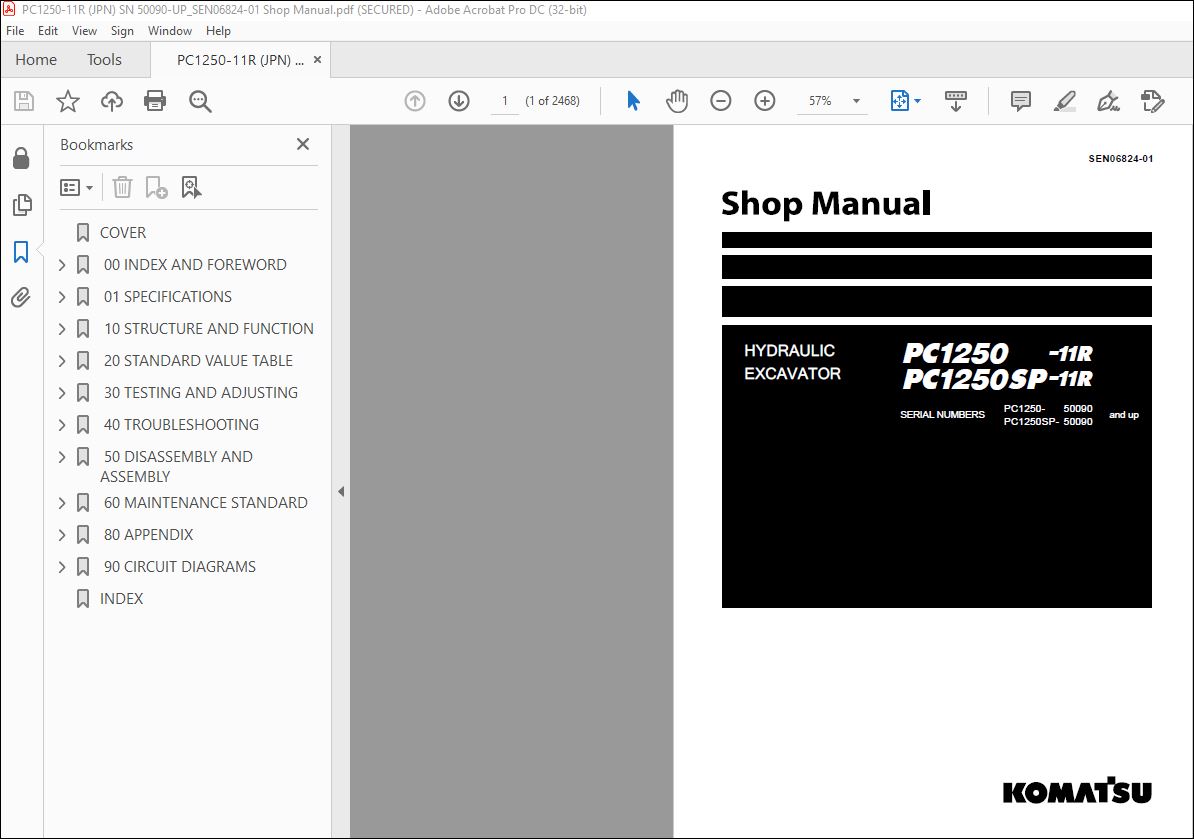Open the Sign menu
The image size is (1194, 839).
[122, 30]
